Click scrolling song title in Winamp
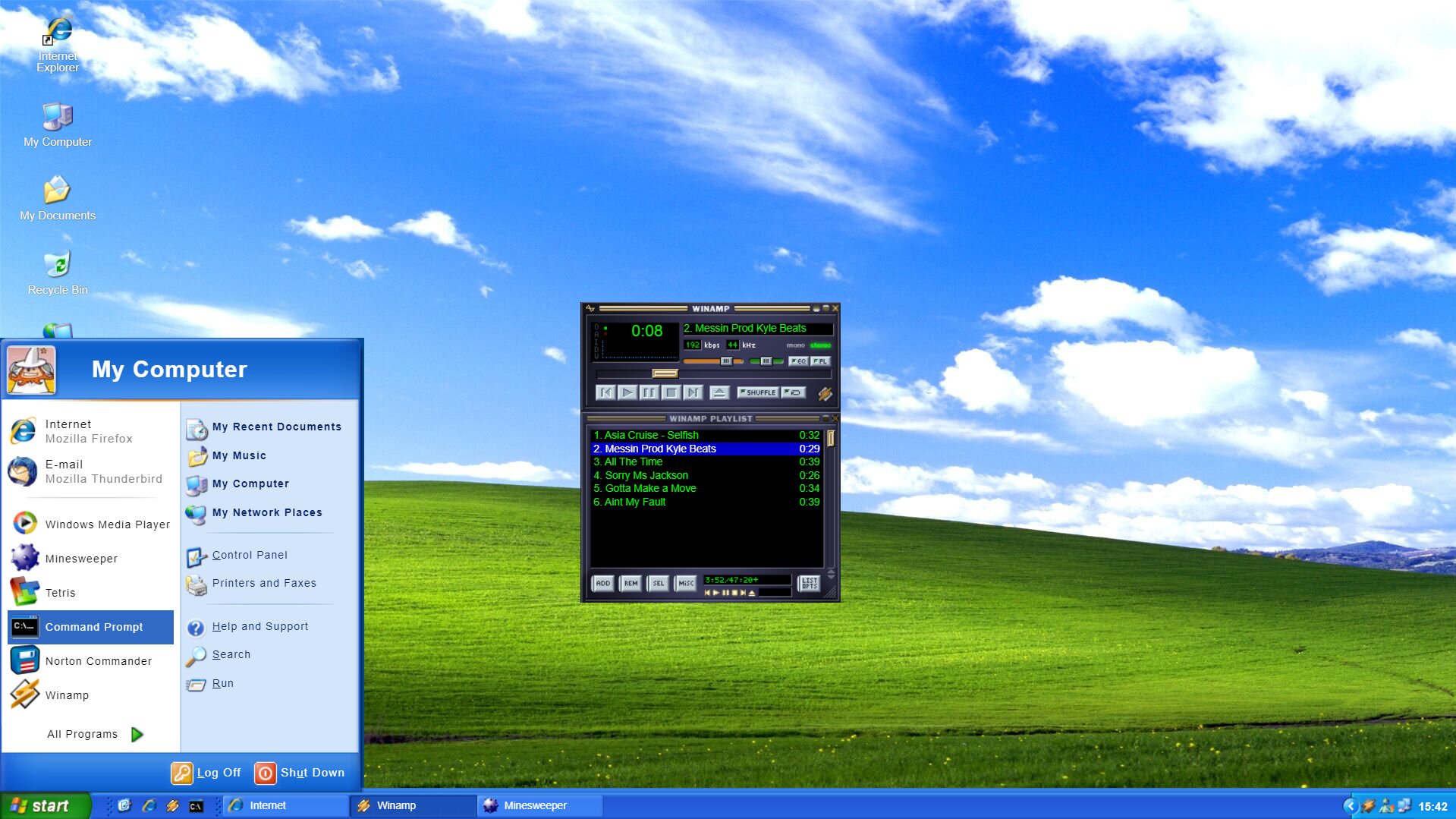This screenshot has height=819, width=1456. [x=756, y=328]
